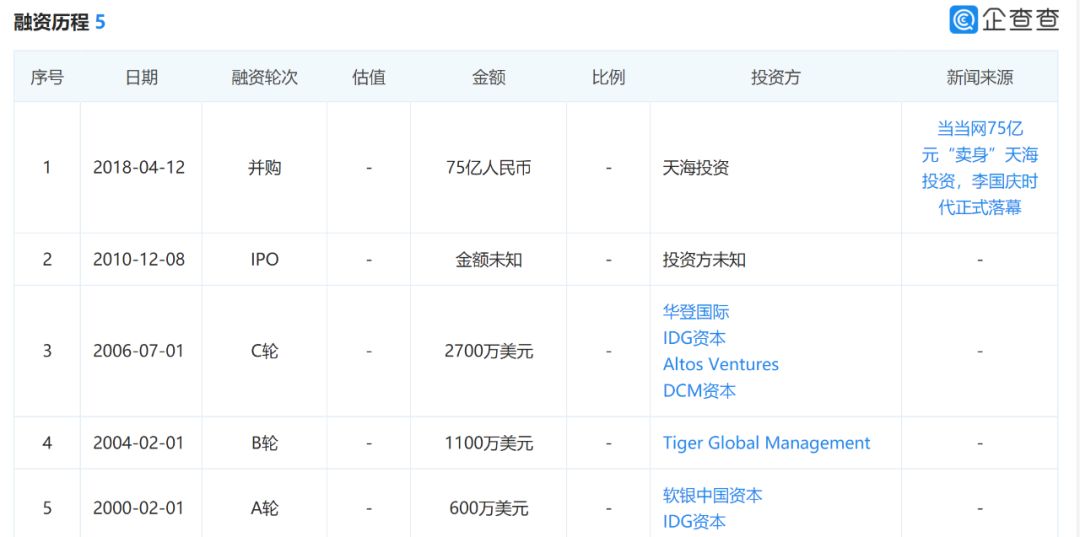The height and width of the screenshot is (537, 1080).
Task: Open investor link Altos Ventures
Action: [x=720, y=364]
